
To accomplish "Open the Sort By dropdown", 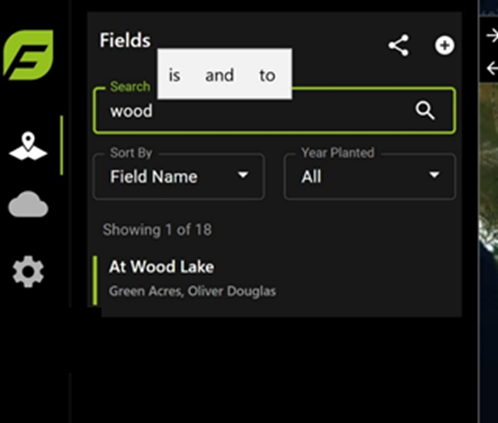I will (x=179, y=176).
